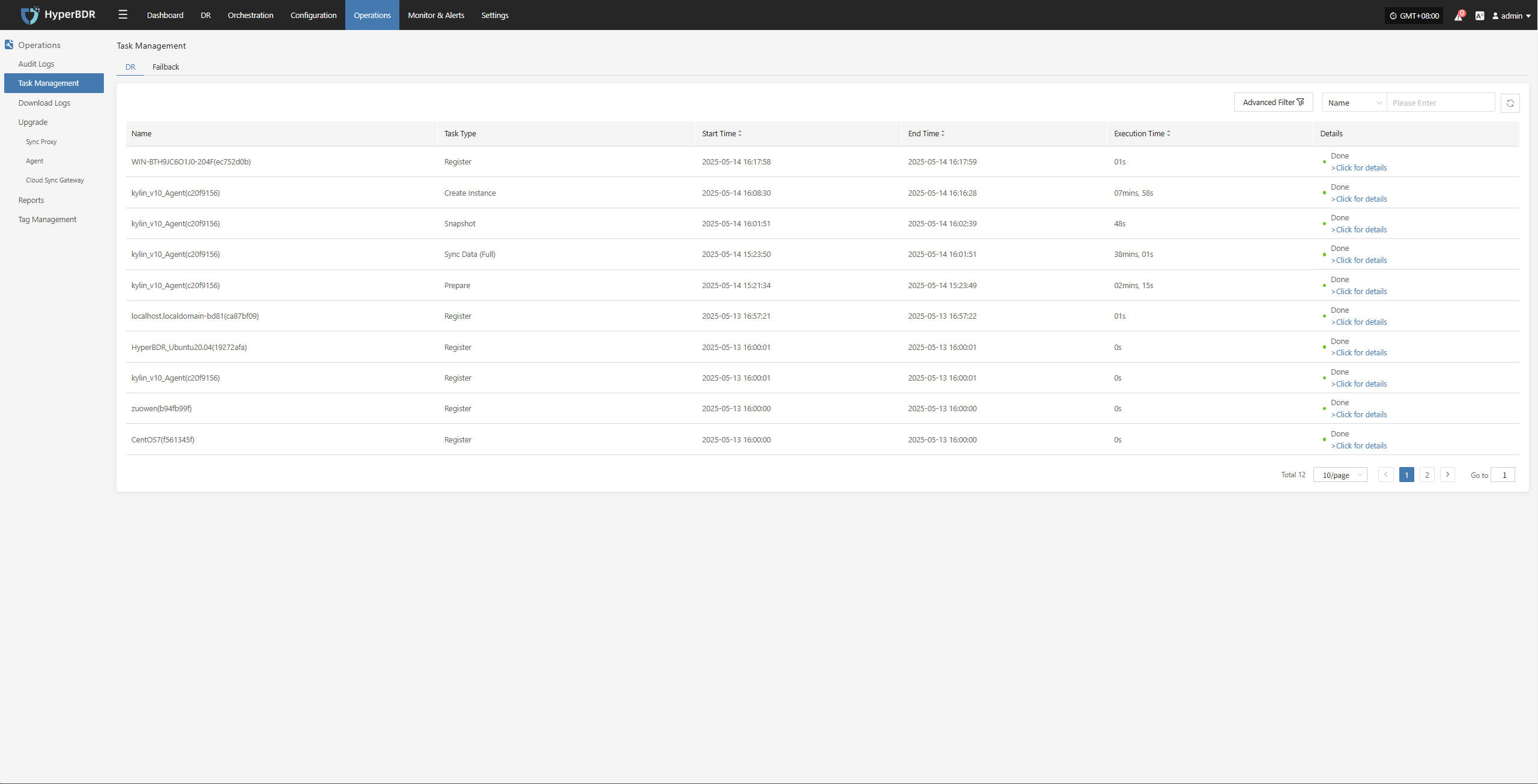Click the language switch icon
The width and height of the screenshot is (1538, 784).
click(x=1480, y=16)
